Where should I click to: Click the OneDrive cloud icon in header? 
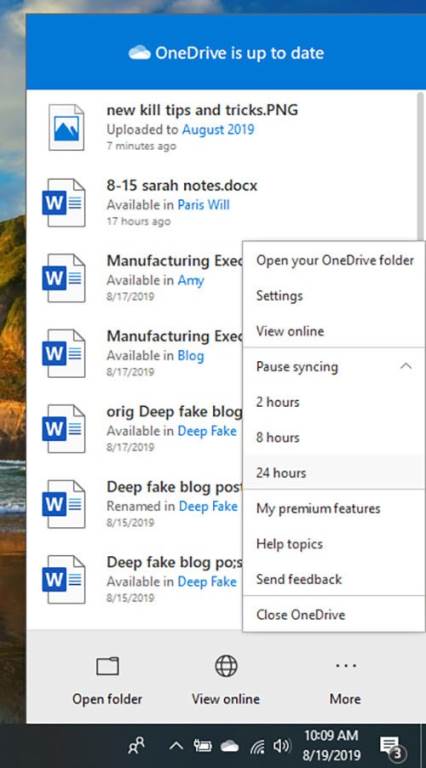[140, 53]
